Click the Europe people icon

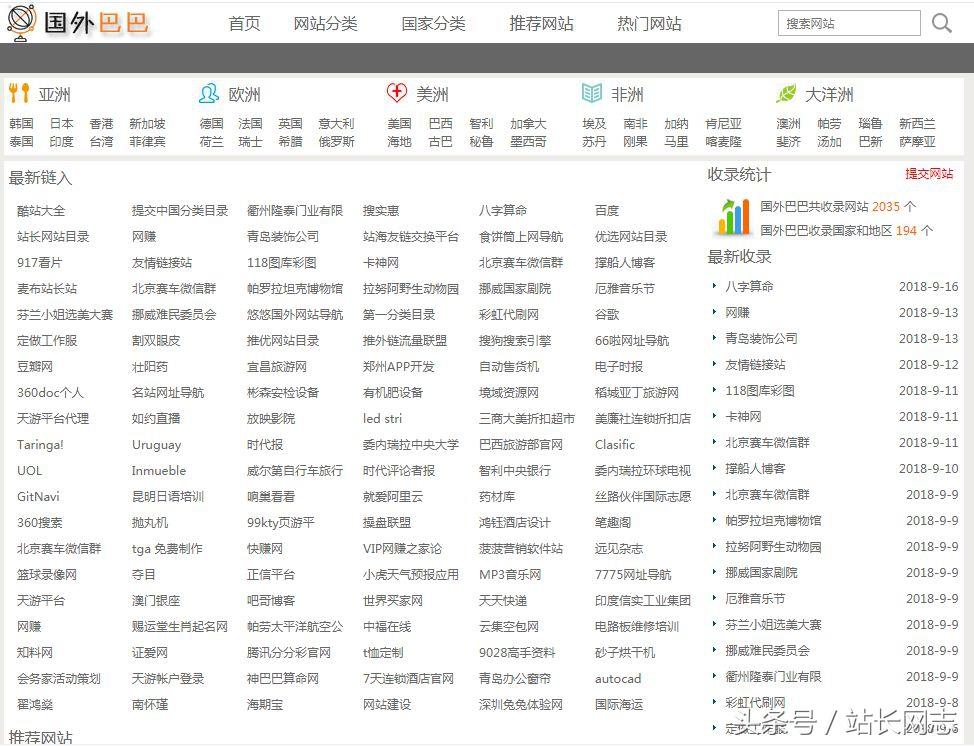pos(209,94)
